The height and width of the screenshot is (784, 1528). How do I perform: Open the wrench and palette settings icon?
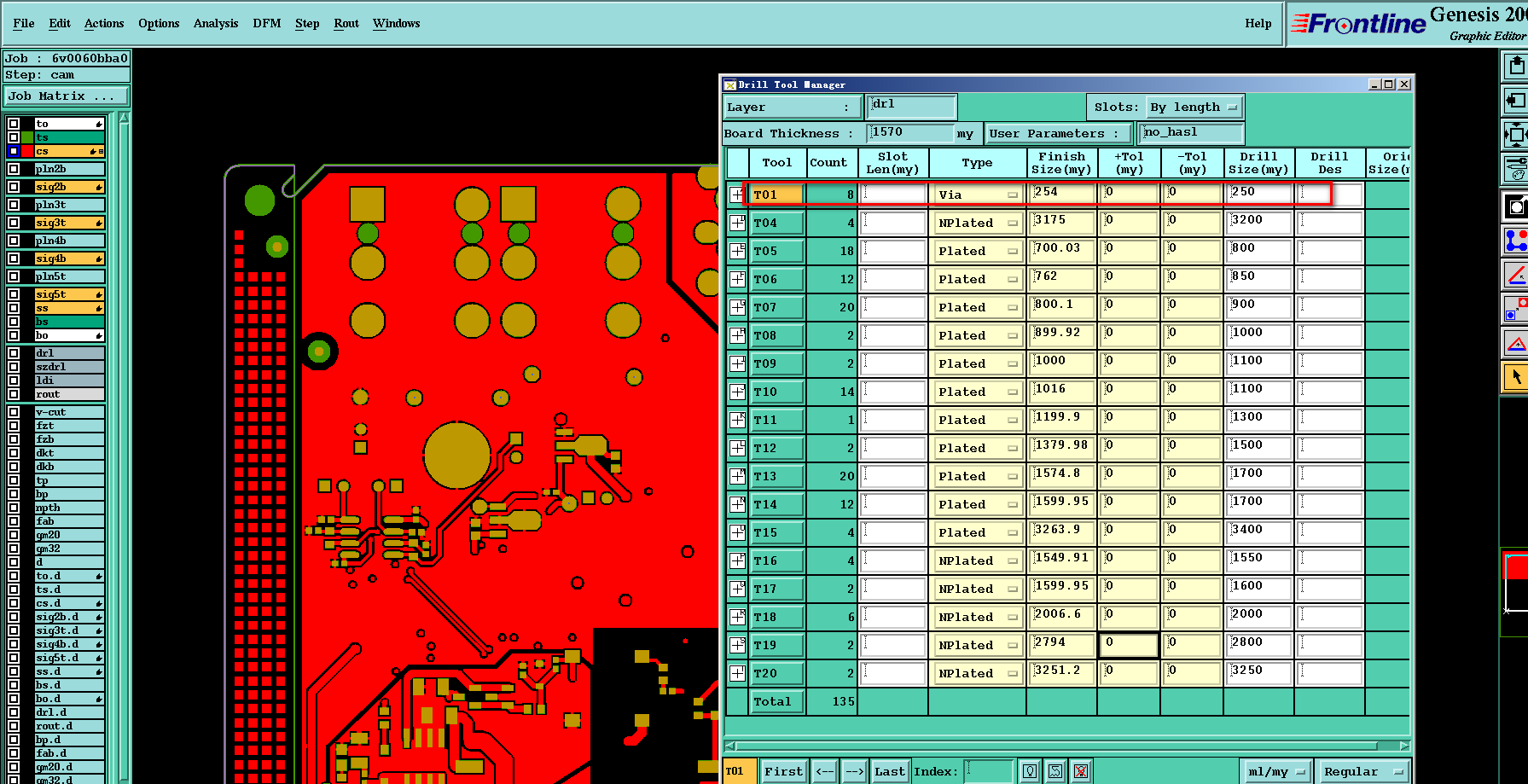pyautogui.click(x=1515, y=169)
